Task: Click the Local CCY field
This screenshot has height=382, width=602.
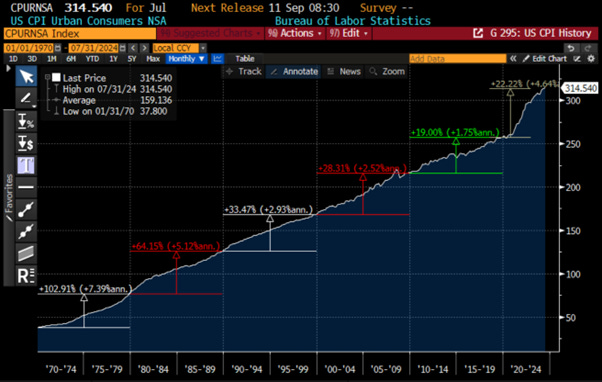Action: click(x=175, y=48)
